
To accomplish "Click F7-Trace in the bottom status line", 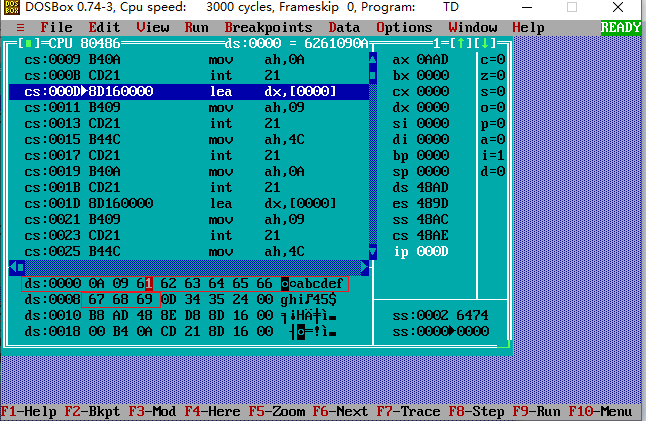I will pos(408,411).
